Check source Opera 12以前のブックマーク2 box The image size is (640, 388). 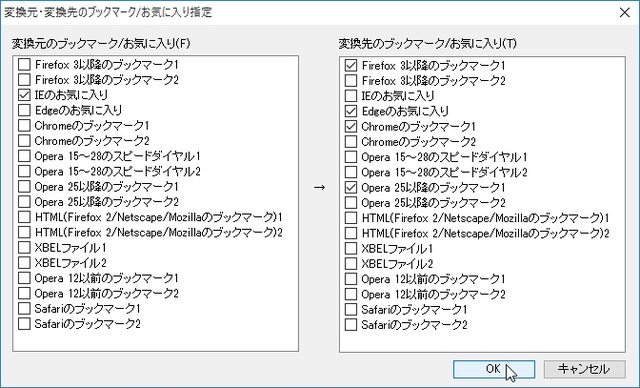24,293
